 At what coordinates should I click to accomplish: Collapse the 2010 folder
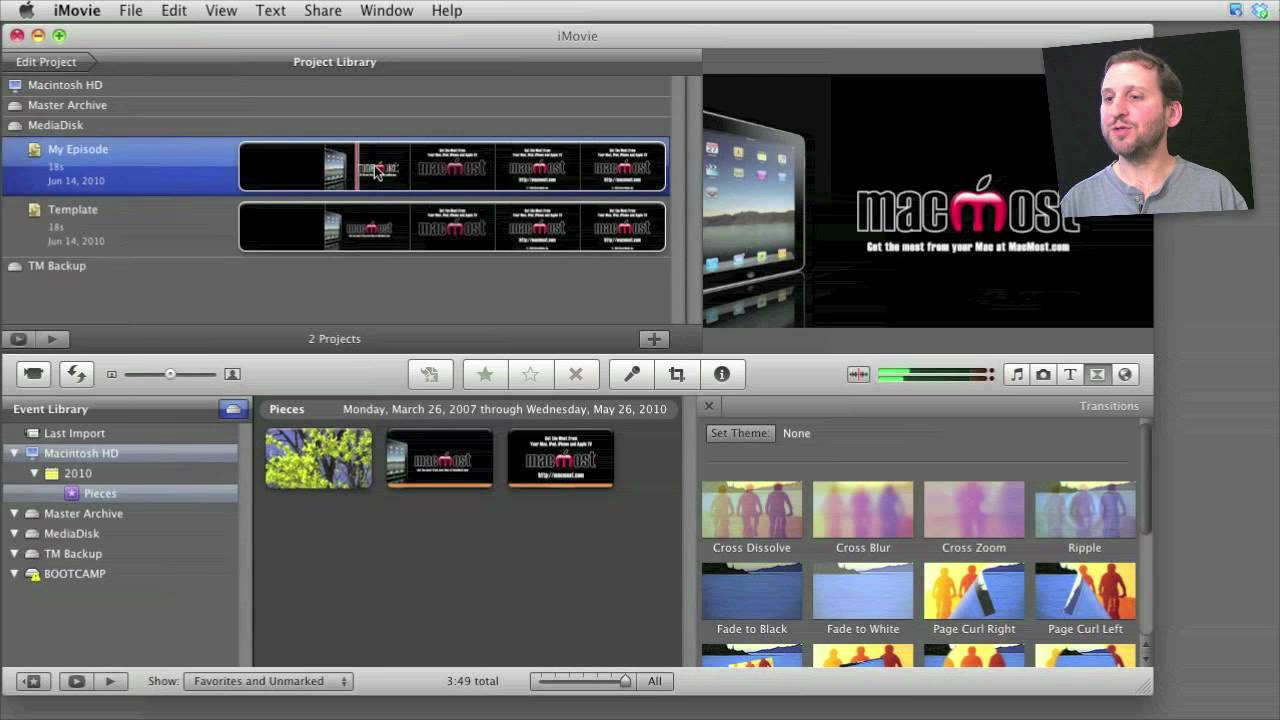pos(34,473)
